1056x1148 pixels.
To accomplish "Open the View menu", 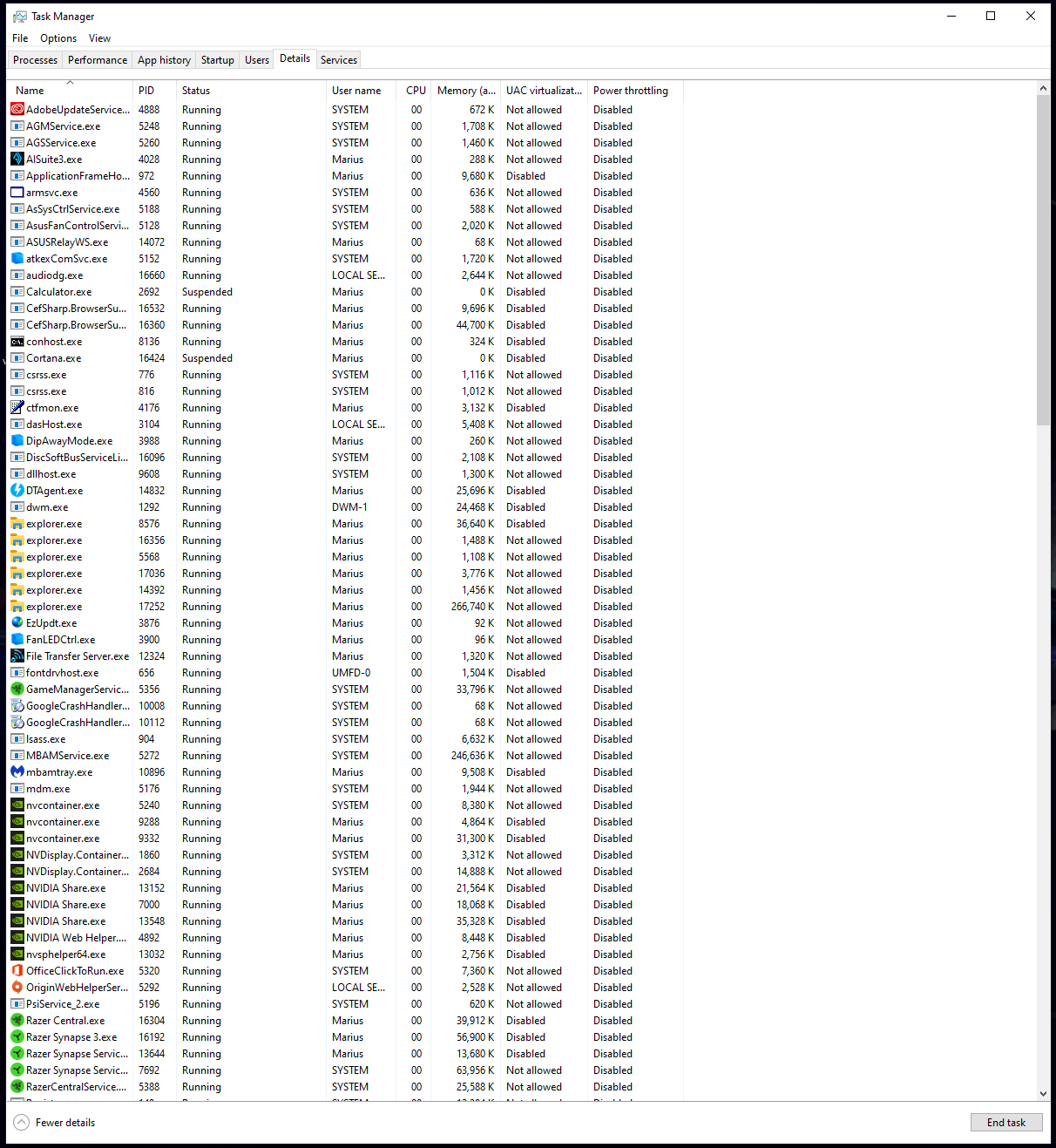I will tap(100, 38).
